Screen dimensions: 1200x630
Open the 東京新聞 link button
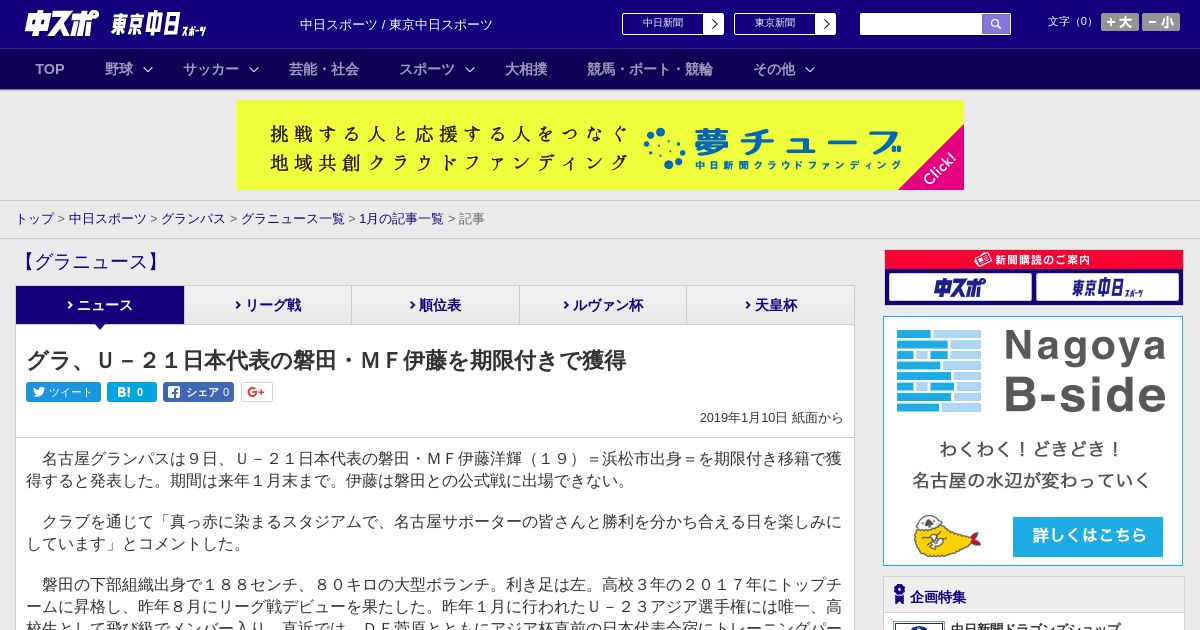(x=774, y=24)
